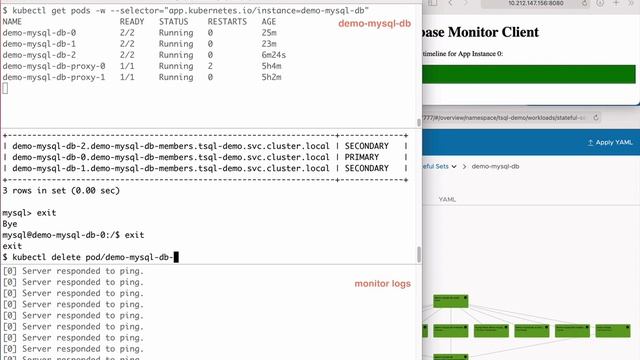This screenshot has height=360, width=640.
Task: Click restart count 2 for proxy-0
Action: click(x=210, y=66)
